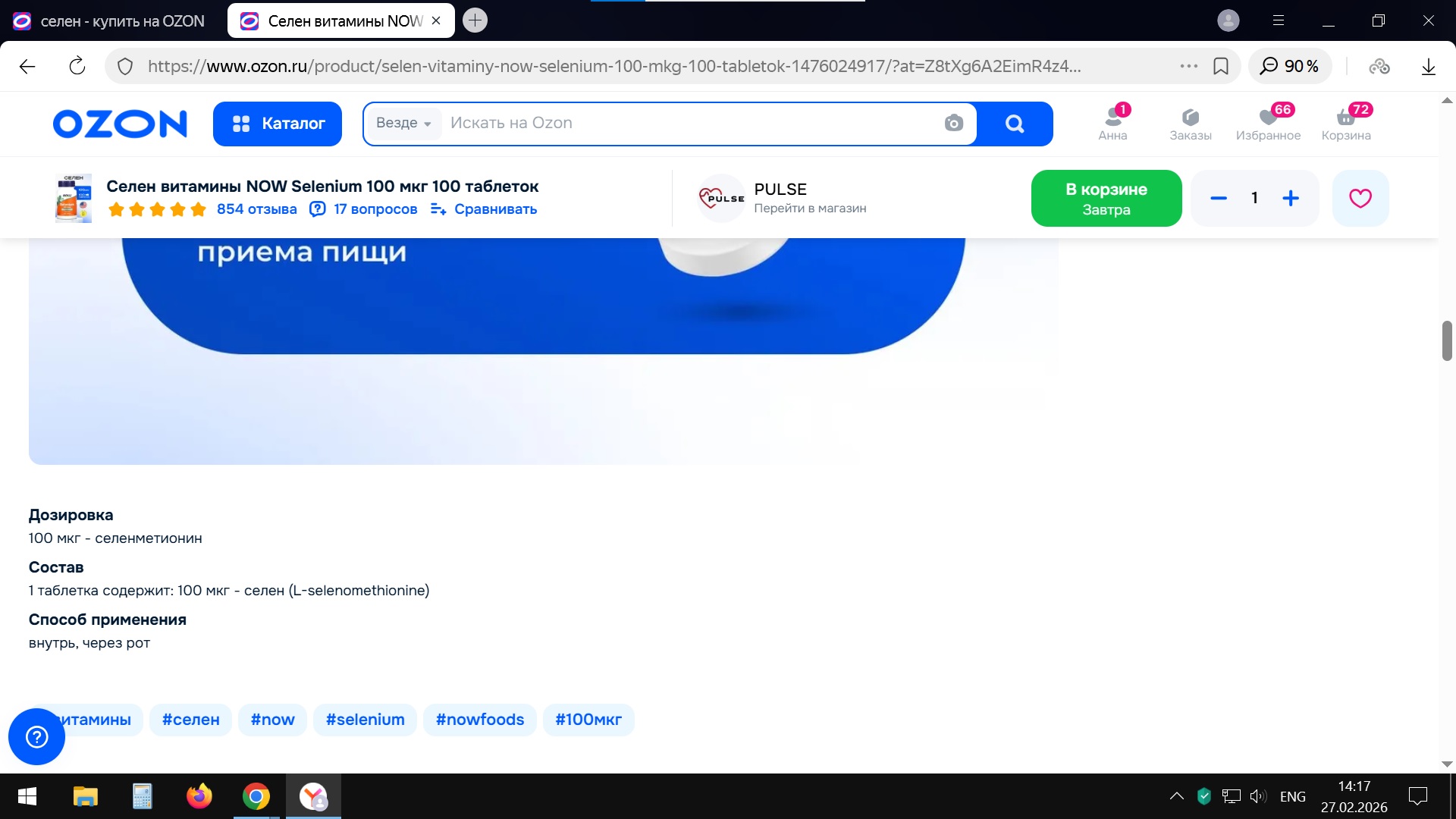The height and width of the screenshot is (819, 1456).
Task: Toggle the heart favorite button for product
Action: coord(1360,198)
